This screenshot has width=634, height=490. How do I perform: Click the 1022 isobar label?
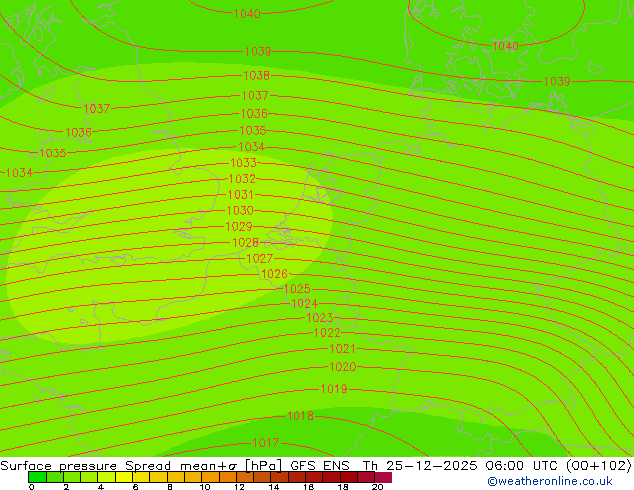pos(327,333)
